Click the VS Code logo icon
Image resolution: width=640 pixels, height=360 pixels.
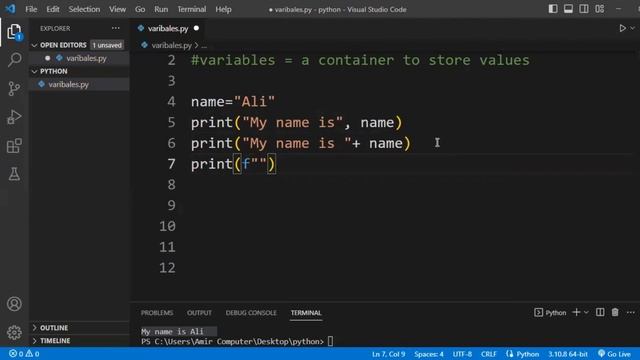click(x=10, y=9)
